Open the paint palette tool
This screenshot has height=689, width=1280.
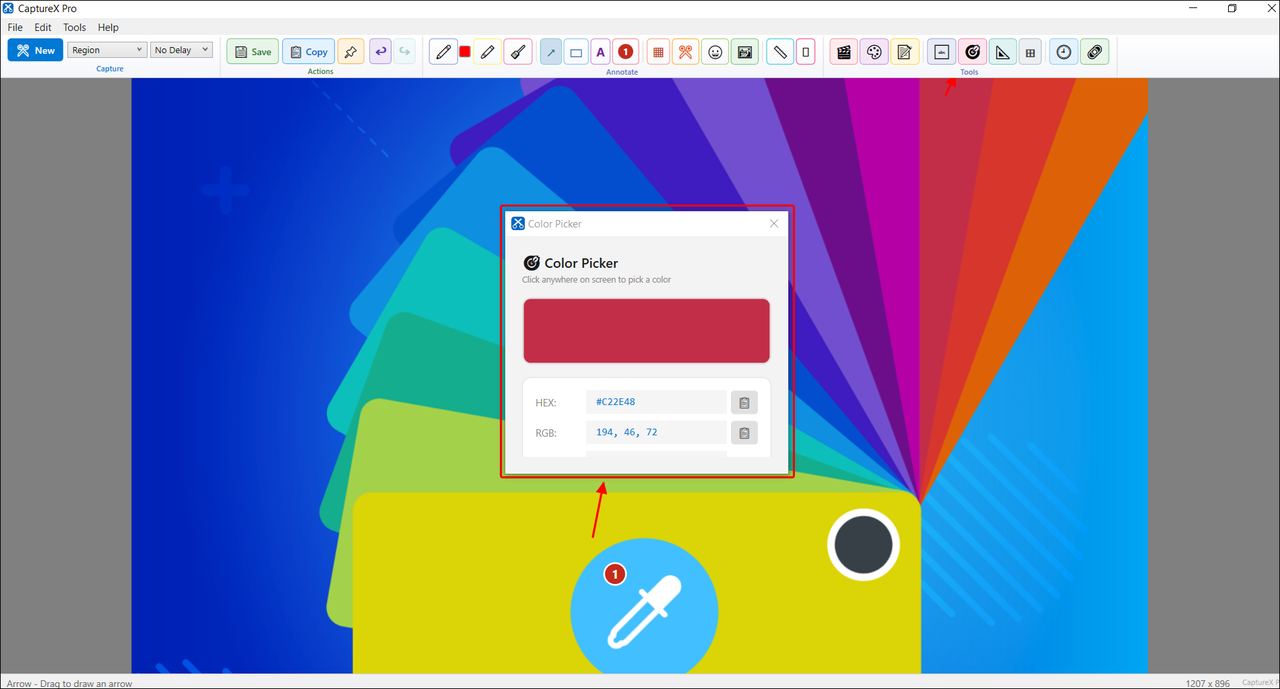click(x=874, y=52)
